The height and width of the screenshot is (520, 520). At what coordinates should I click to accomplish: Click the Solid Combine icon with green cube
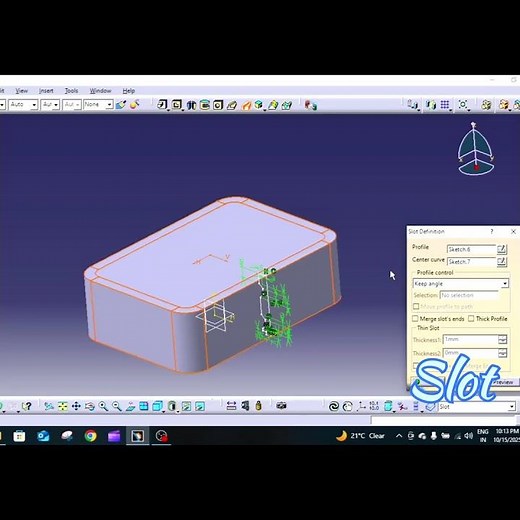click(259, 105)
